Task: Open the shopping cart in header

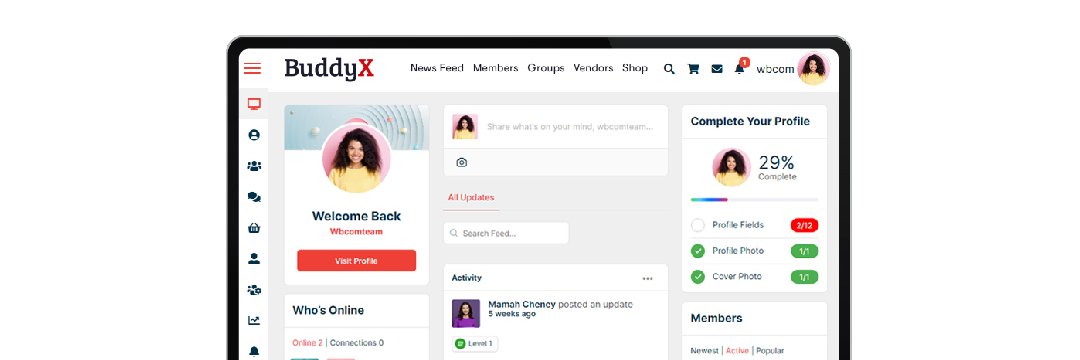Action: coord(693,69)
